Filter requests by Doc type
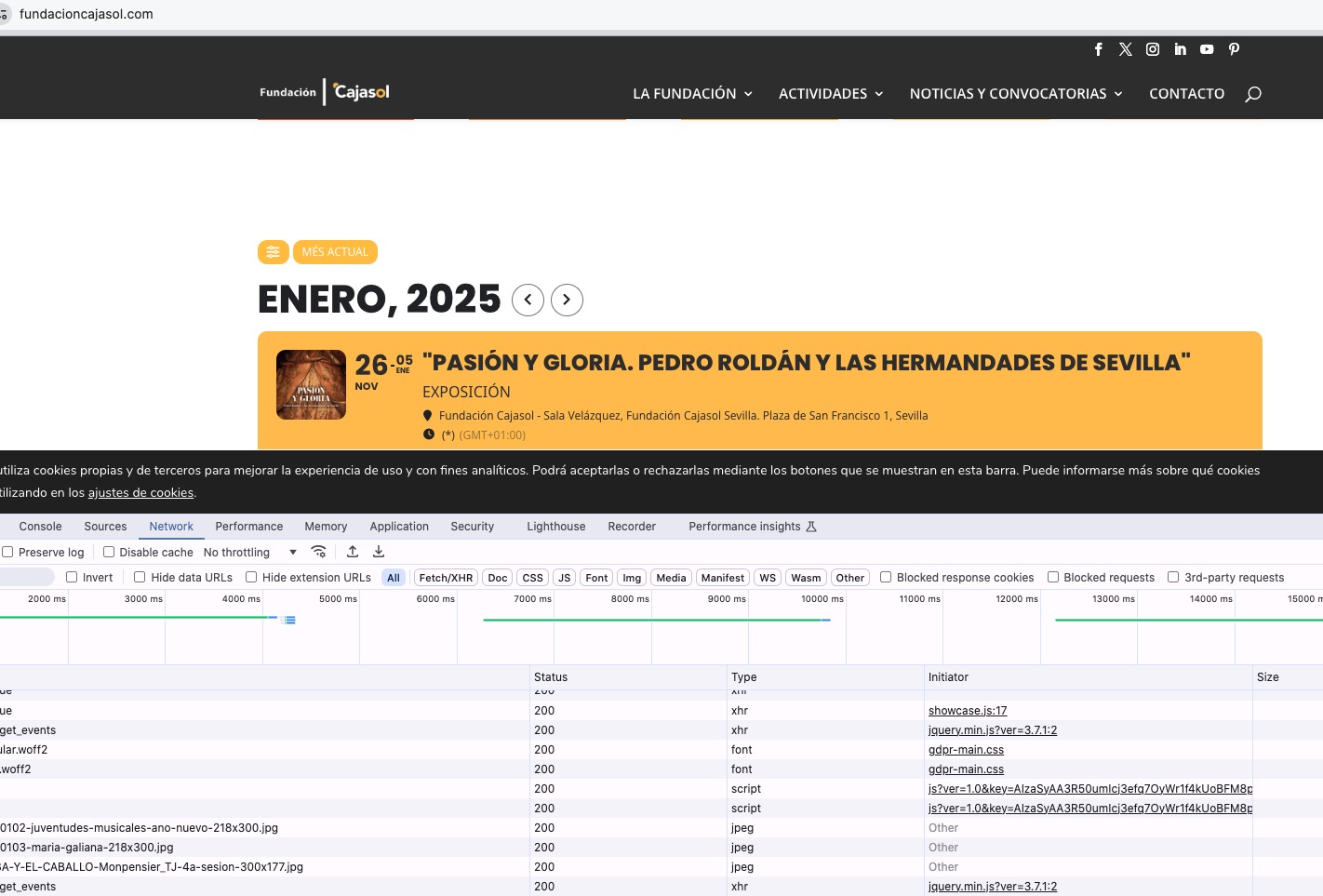This screenshot has height=896, width=1323. click(x=498, y=578)
